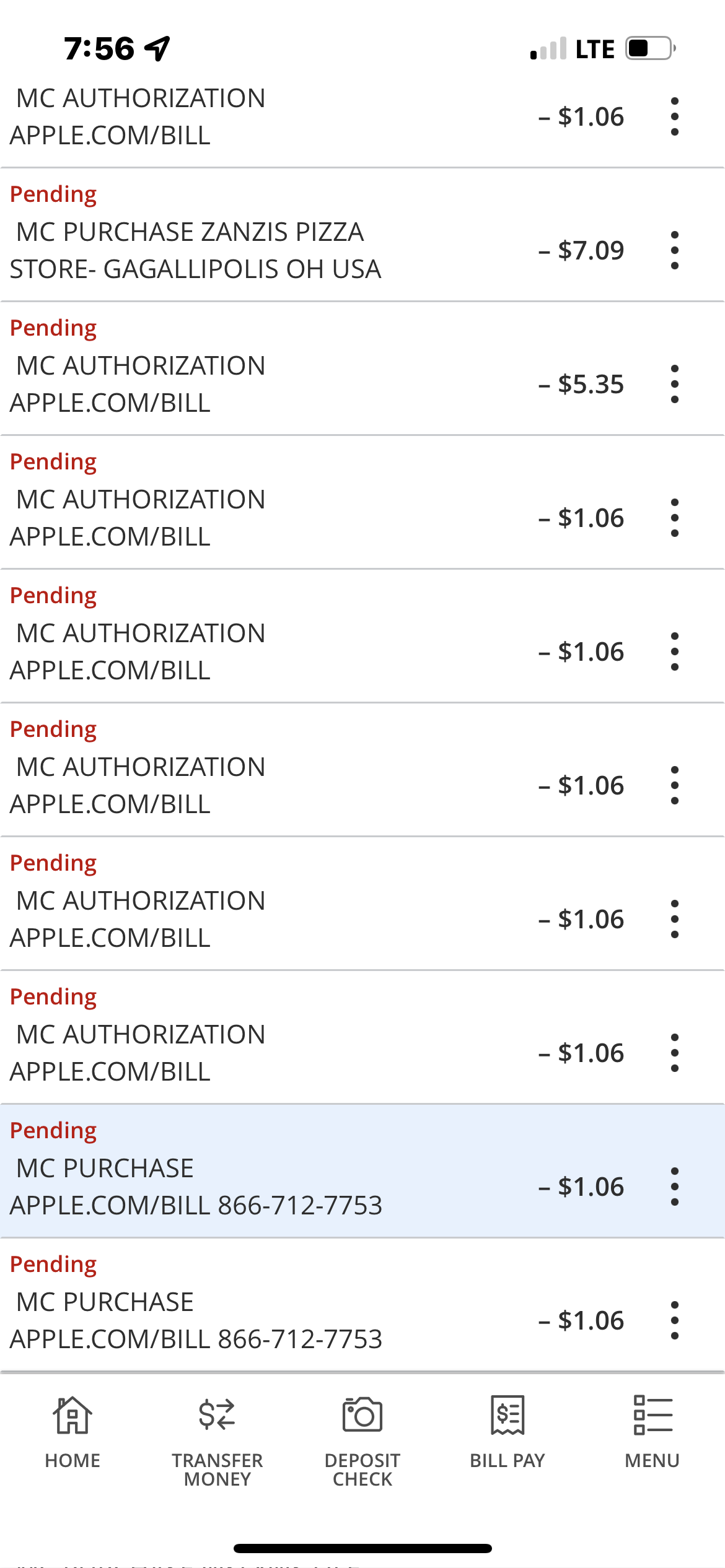This screenshot has width=725, height=1568.
Task: Tap the Deposit Check camera icon
Action: [x=362, y=1415]
